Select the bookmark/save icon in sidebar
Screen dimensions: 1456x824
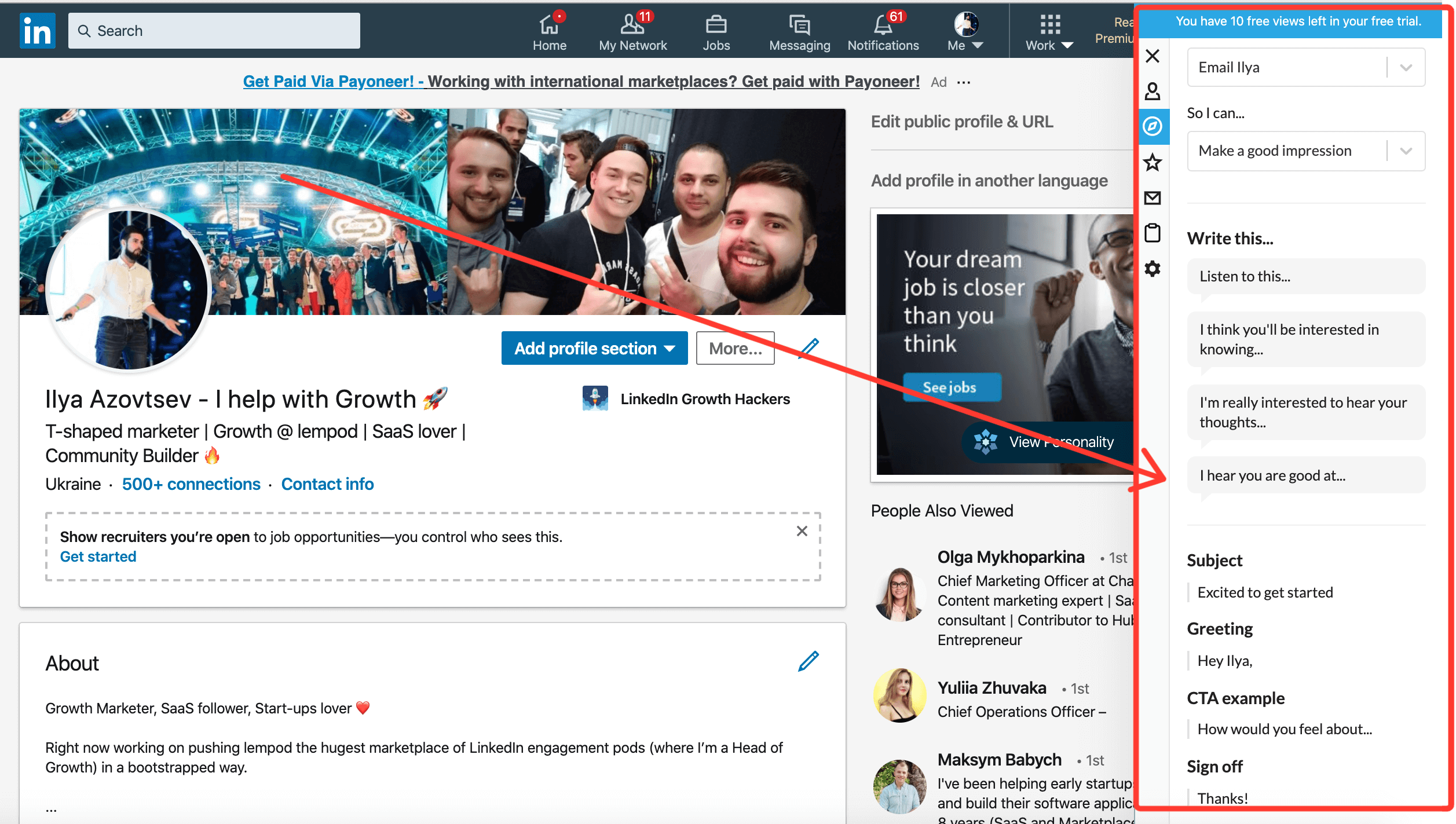pyautogui.click(x=1153, y=162)
